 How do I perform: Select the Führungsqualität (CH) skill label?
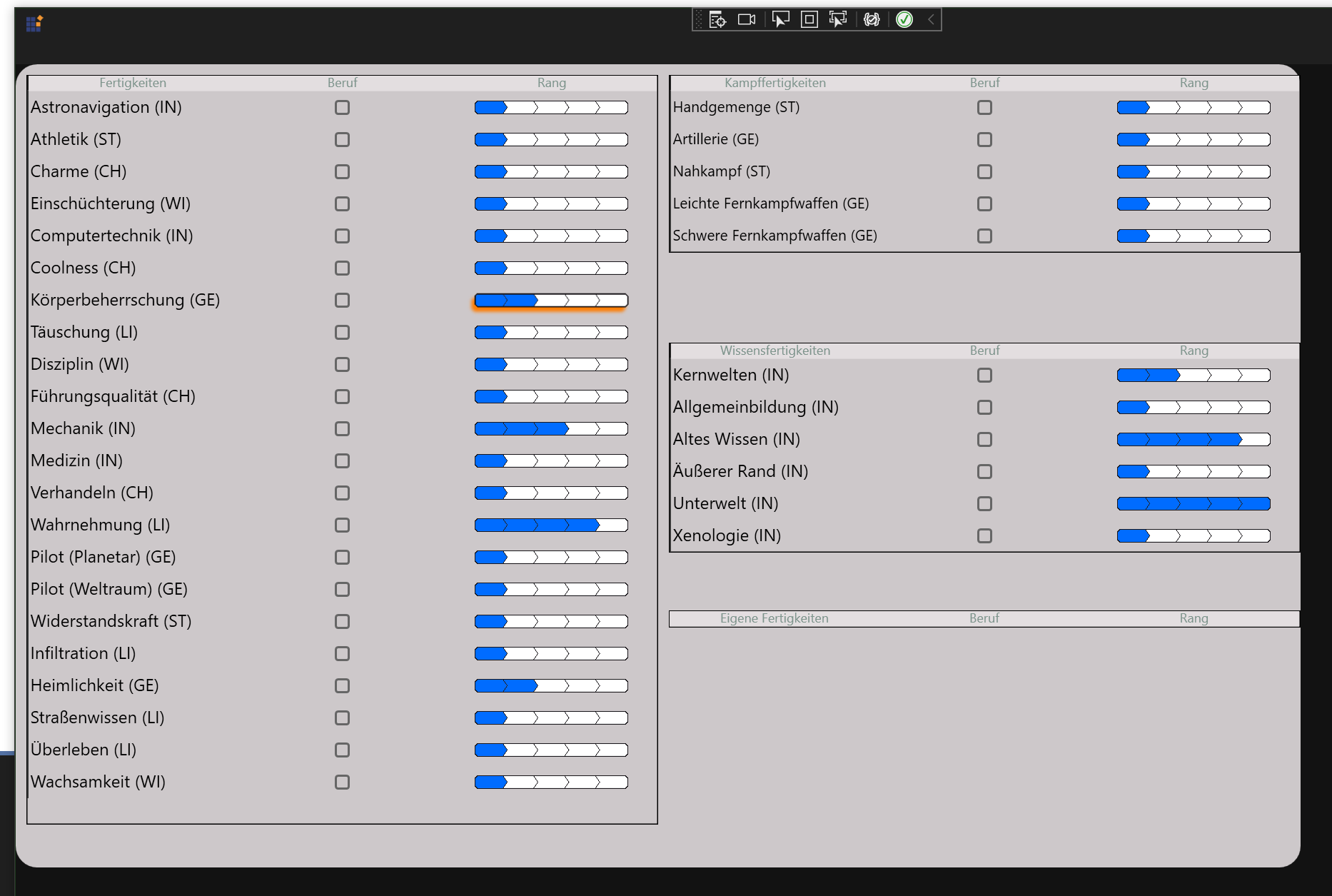click(x=113, y=396)
